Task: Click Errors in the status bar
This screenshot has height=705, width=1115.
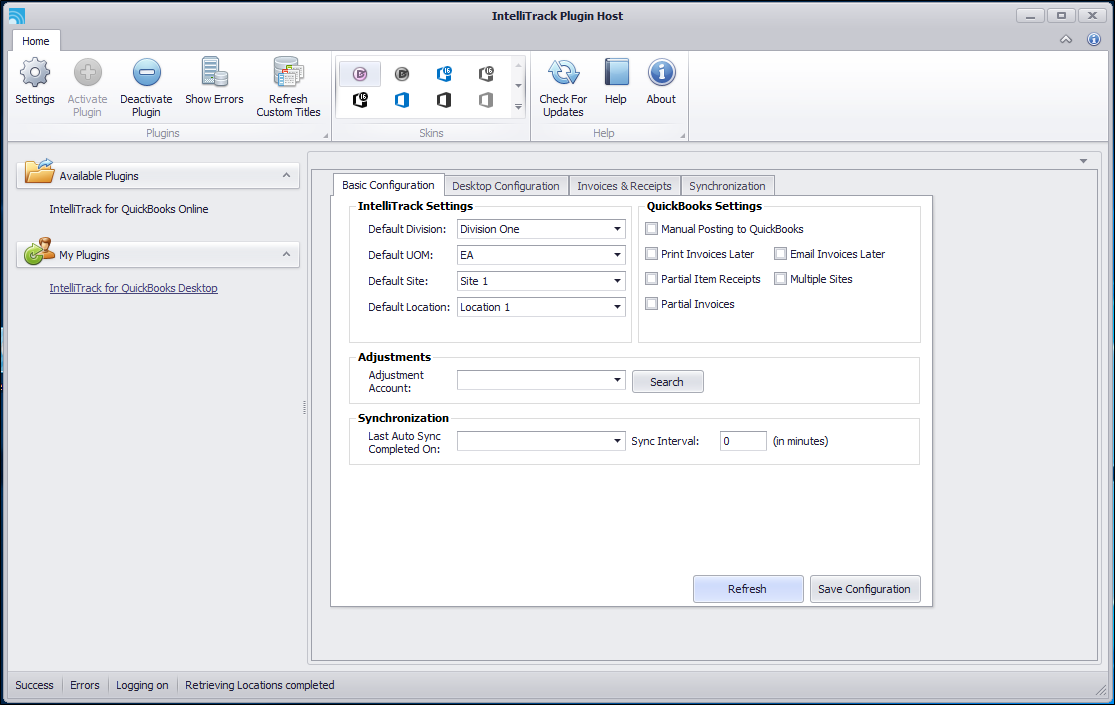Action: pyautogui.click(x=85, y=685)
